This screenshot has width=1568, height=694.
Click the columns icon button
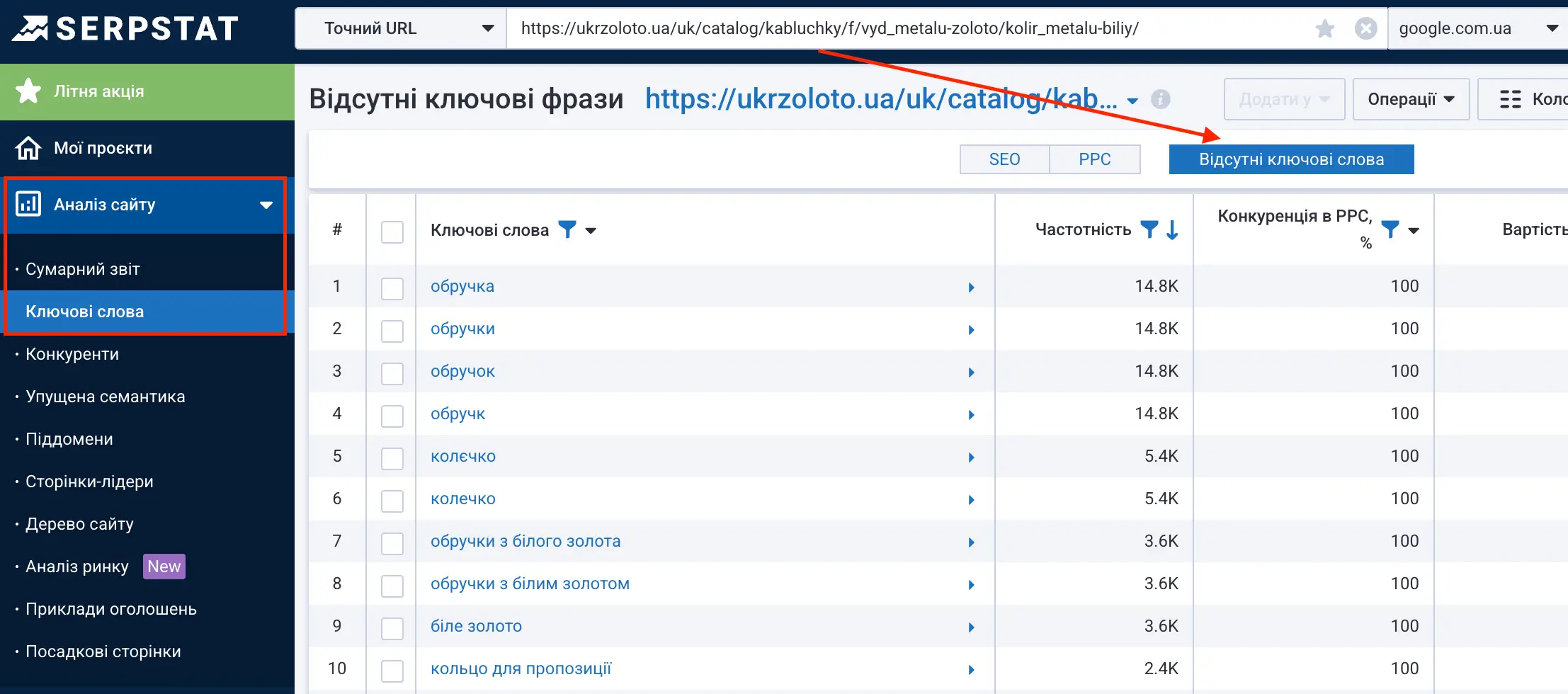pos(1510,99)
